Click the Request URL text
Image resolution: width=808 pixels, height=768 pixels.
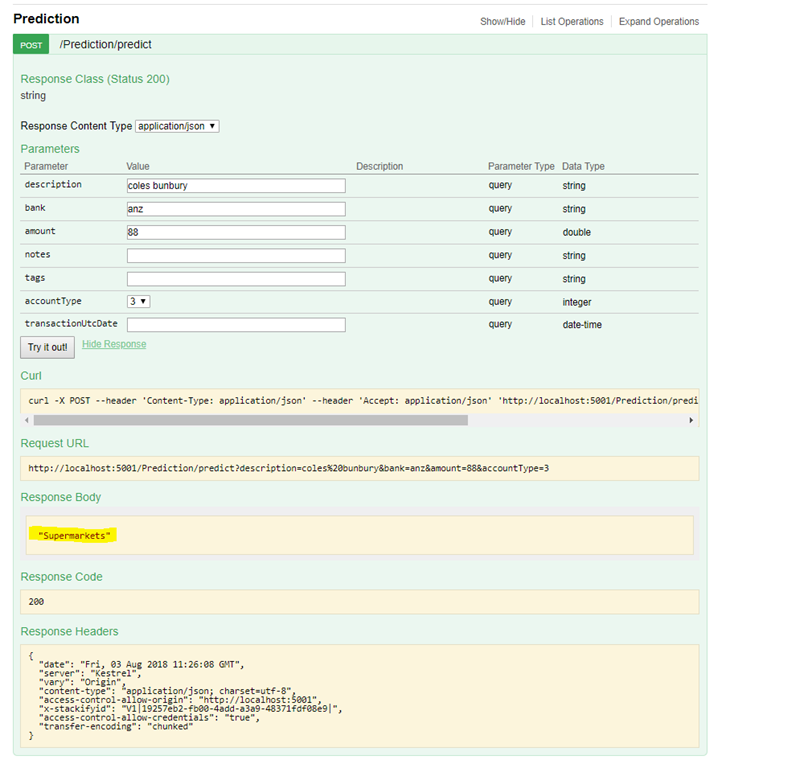pos(289,469)
